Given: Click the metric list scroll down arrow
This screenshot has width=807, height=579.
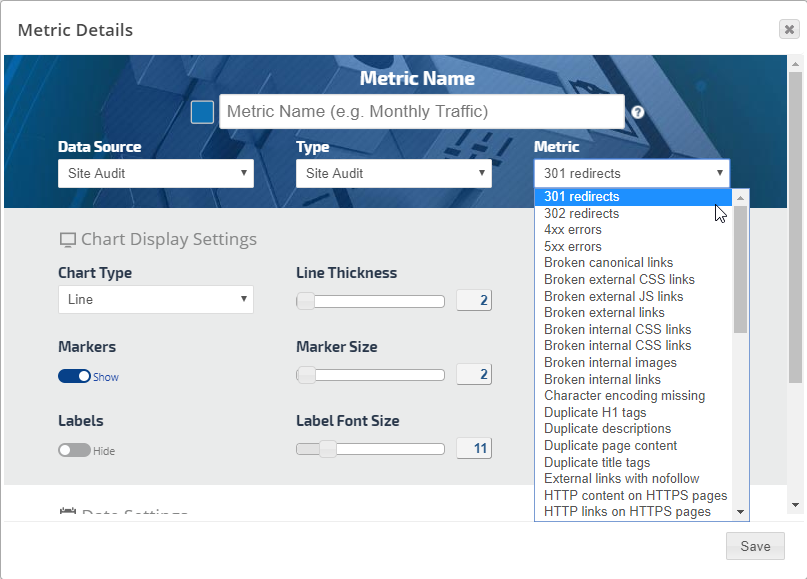Looking at the screenshot, I should click(740, 512).
